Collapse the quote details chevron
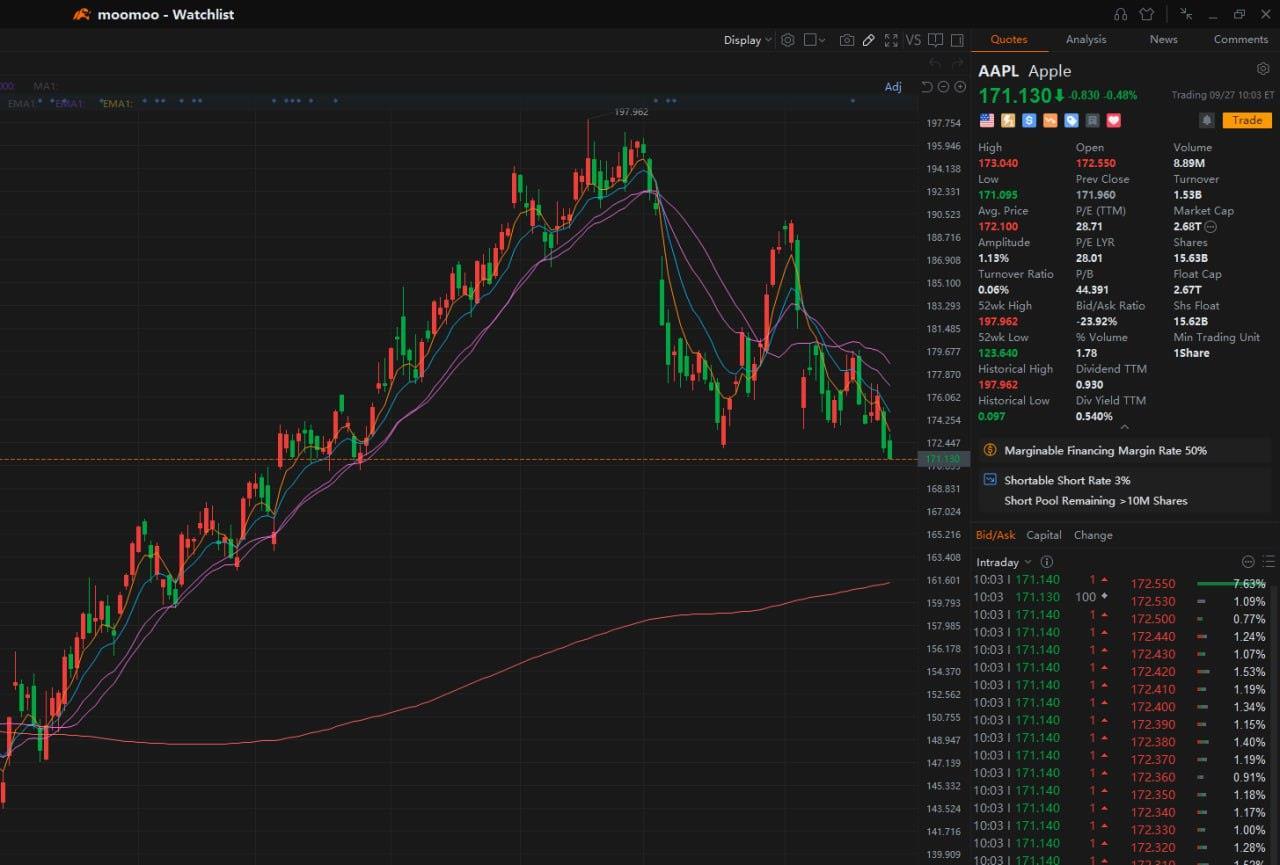 point(1125,426)
